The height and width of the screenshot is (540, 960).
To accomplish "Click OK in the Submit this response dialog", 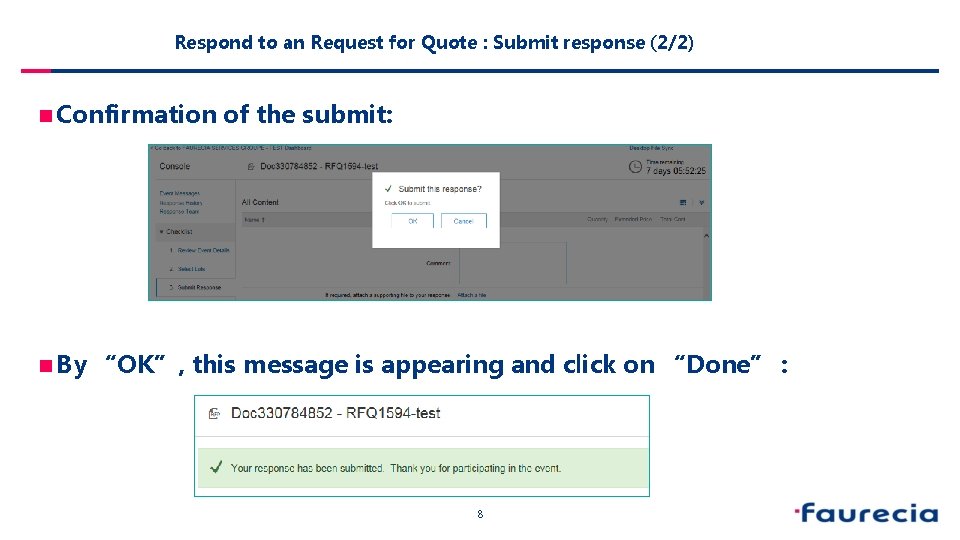I will click(412, 221).
